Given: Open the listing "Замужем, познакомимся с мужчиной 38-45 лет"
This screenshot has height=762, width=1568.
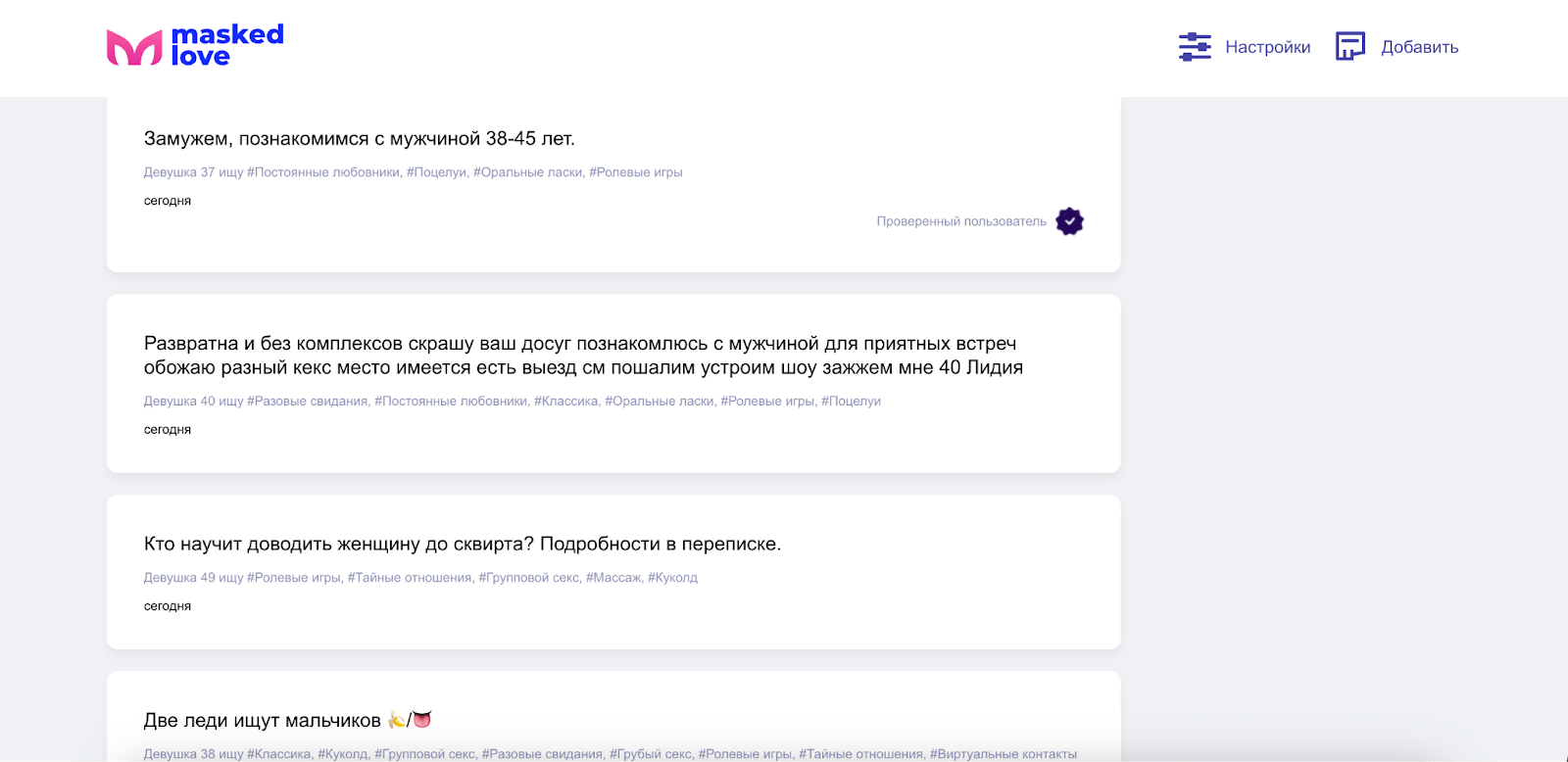Looking at the screenshot, I should pos(359,139).
